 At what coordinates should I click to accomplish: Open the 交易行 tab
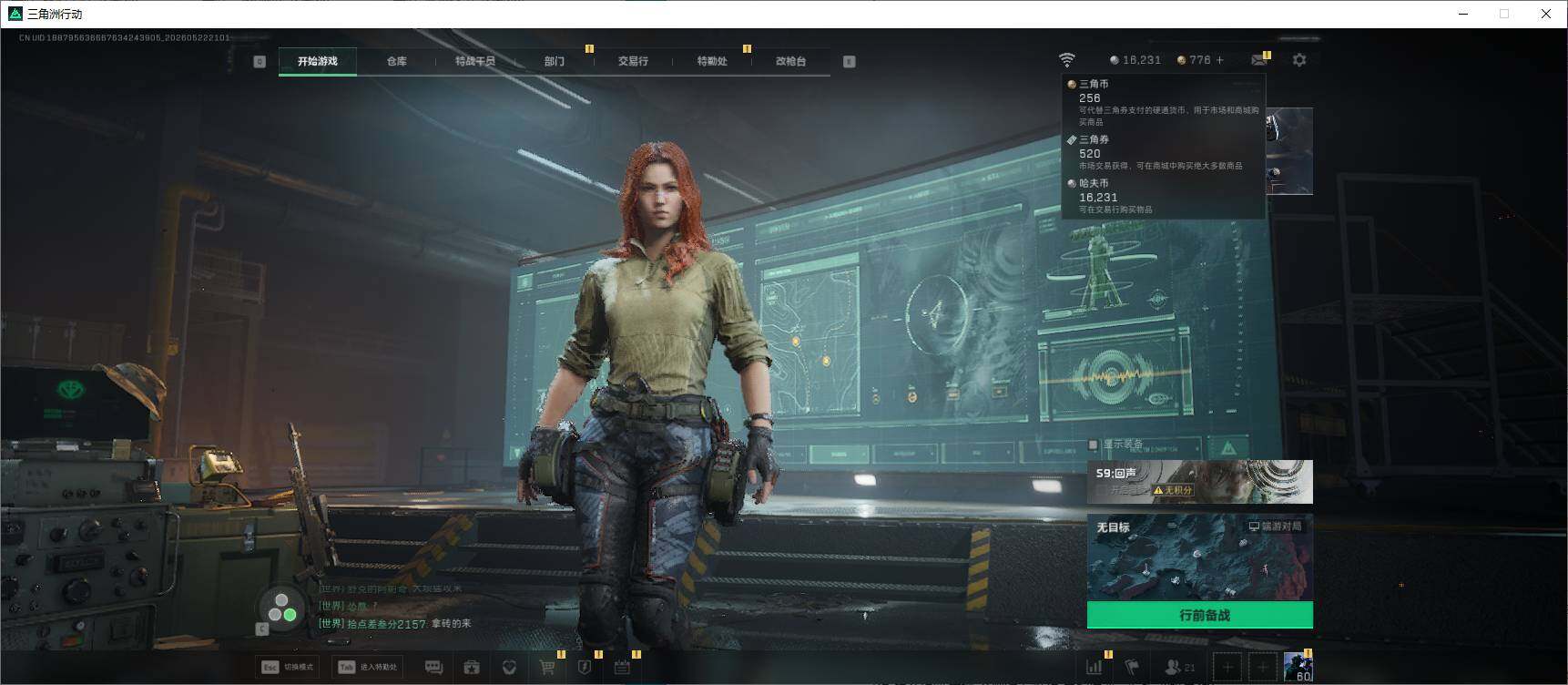pyautogui.click(x=633, y=61)
